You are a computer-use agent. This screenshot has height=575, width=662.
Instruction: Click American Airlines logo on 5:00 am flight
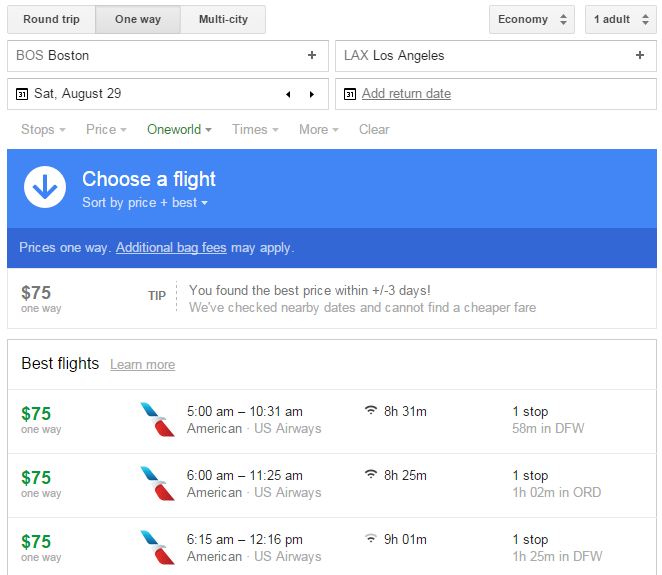tap(157, 420)
